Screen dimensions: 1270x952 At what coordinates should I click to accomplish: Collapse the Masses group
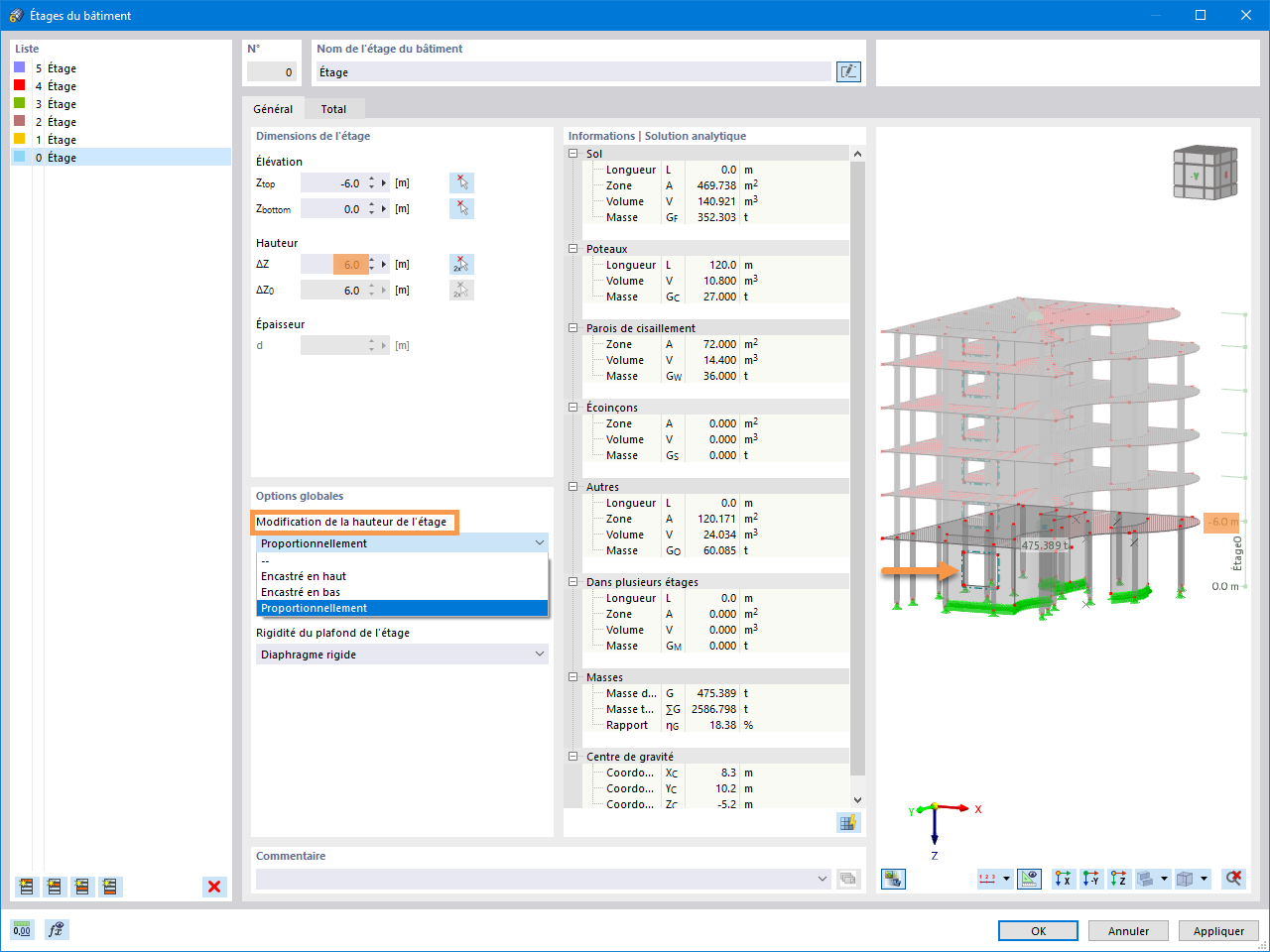(x=572, y=677)
